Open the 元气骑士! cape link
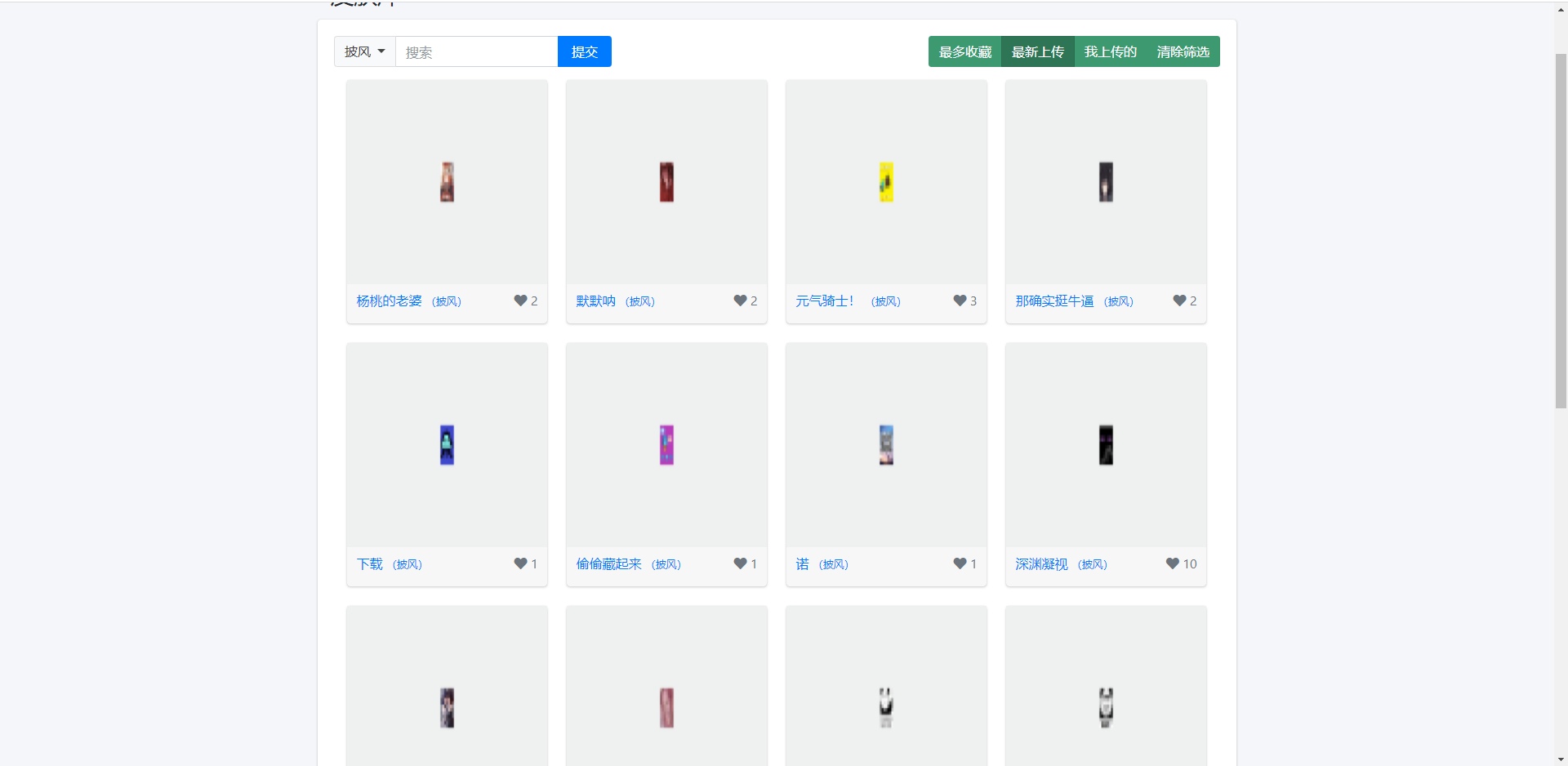1568x766 pixels. 825,301
